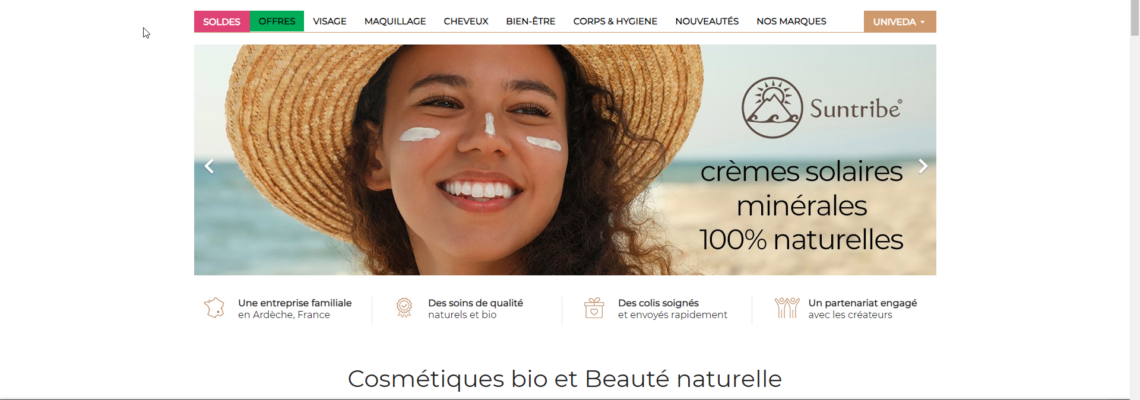Select MAQUILLAGE in the navigation bar
The height and width of the screenshot is (400, 1140).
coord(395,22)
